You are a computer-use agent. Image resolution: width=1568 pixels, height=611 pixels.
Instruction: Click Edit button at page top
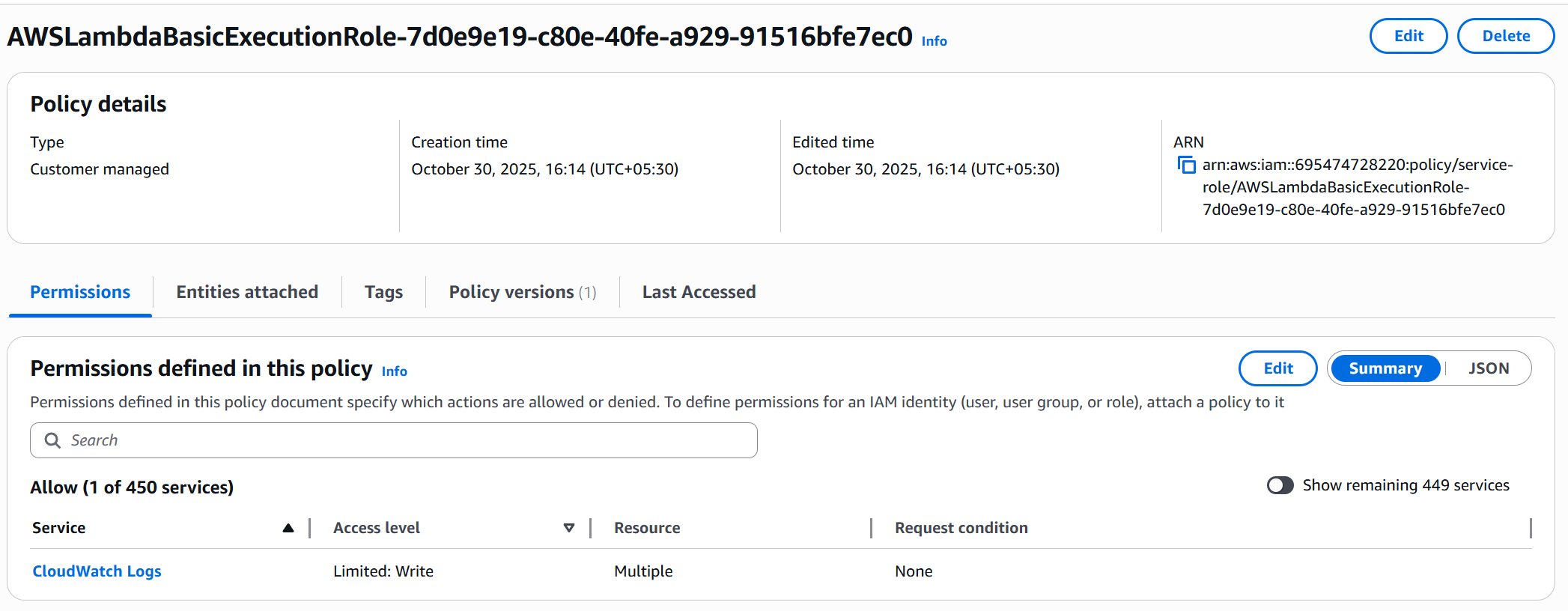click(x=1408, y=36)
